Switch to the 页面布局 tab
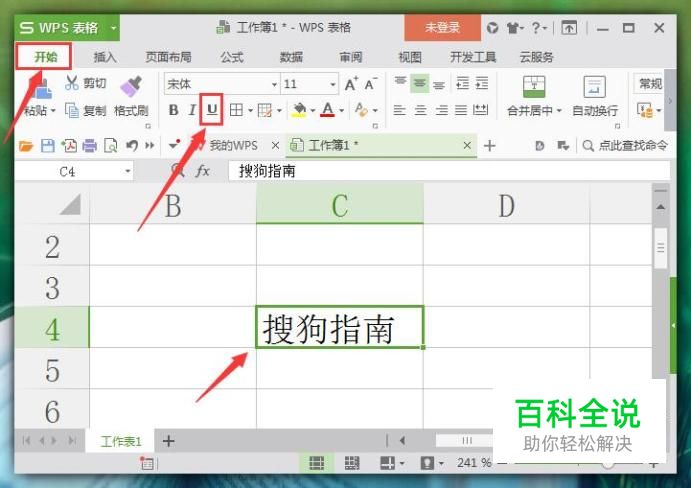Image resolution: width=691 pixels, height=488 pixels. coord(168,57)
